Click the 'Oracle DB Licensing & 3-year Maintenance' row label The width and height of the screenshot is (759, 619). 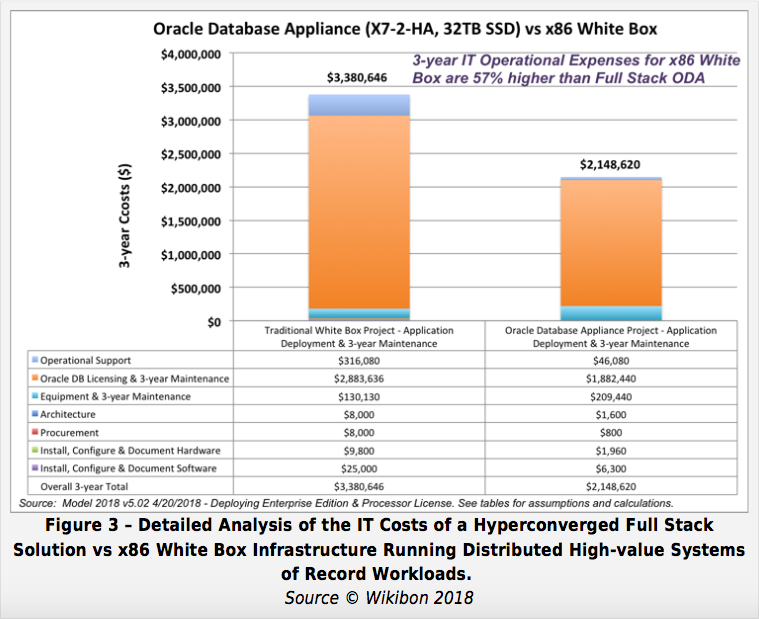[135, 378]
